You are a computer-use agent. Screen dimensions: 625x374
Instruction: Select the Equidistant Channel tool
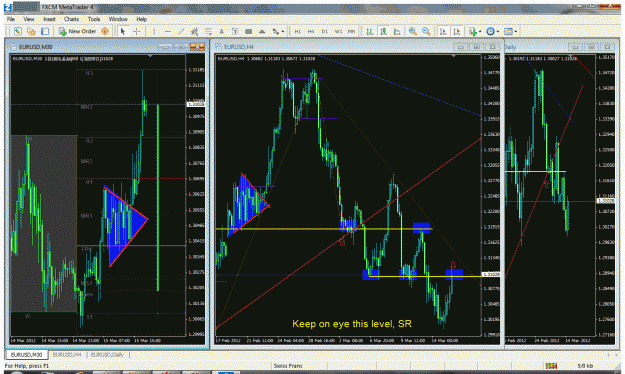(195, 31)
